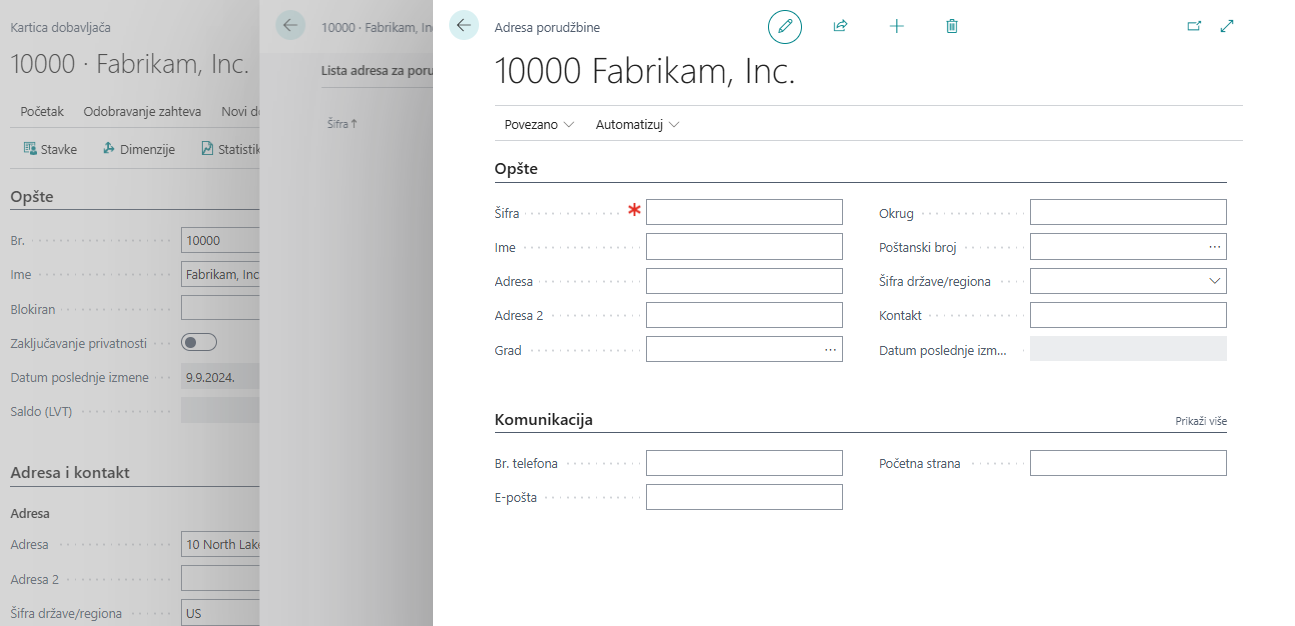Click Prikaži više link

coord(1200,422)
